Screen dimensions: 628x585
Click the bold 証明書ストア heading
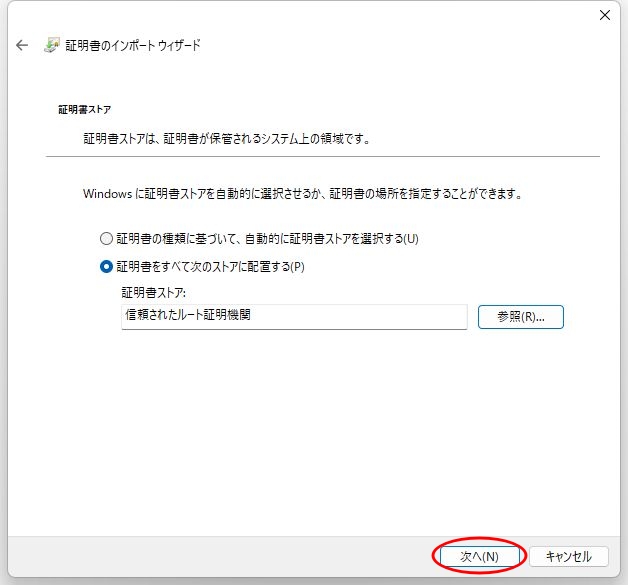pyautogui.click(x=85, y=109)
